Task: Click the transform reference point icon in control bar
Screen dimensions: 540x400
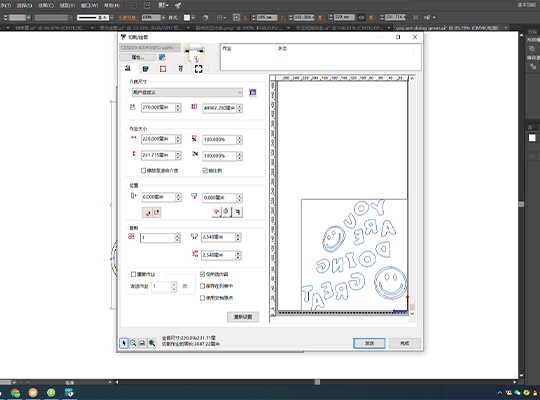Action: coord(236,17)
